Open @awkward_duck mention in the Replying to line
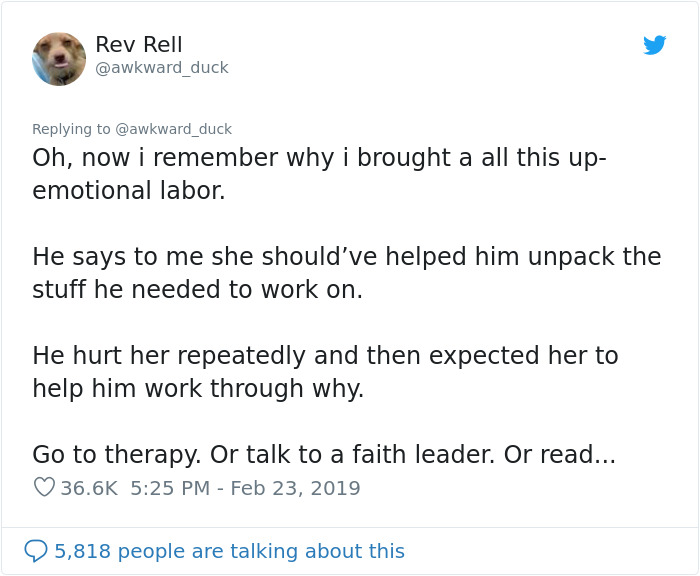This screenshot has width=700, height=576. 174,129
